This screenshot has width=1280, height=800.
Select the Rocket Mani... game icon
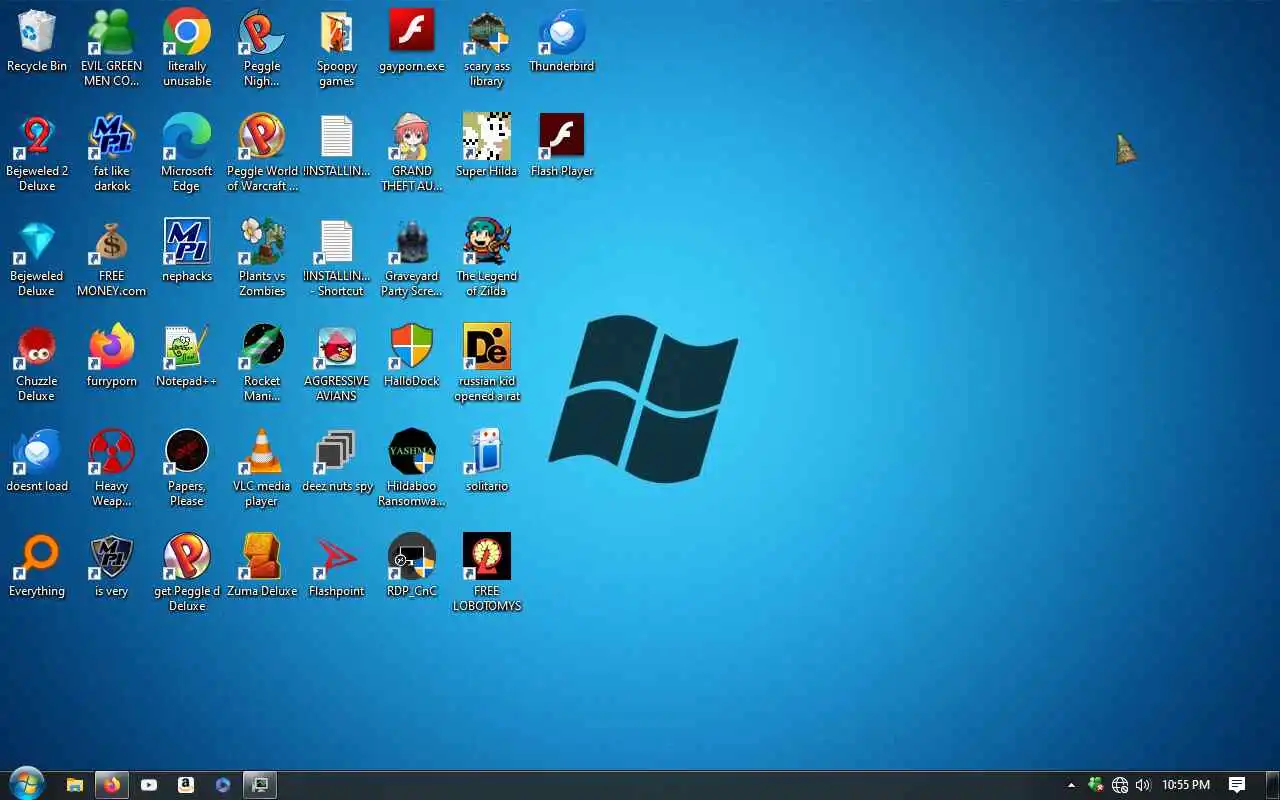262,363
